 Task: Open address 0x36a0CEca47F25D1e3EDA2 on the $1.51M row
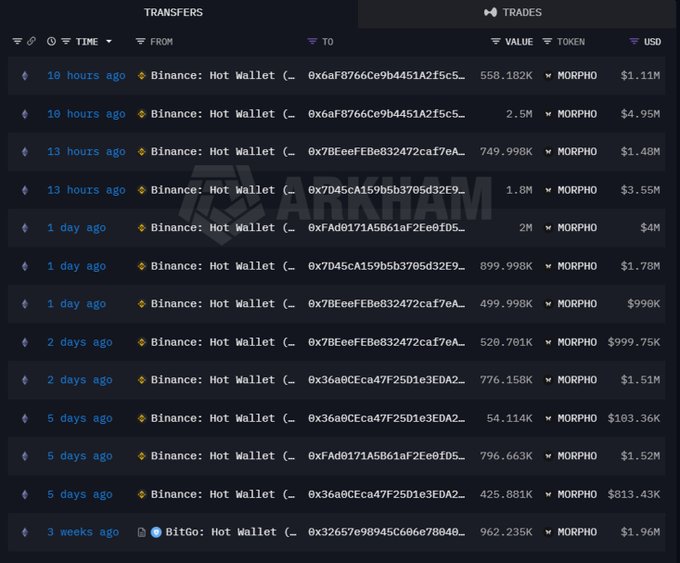(386, 380)
